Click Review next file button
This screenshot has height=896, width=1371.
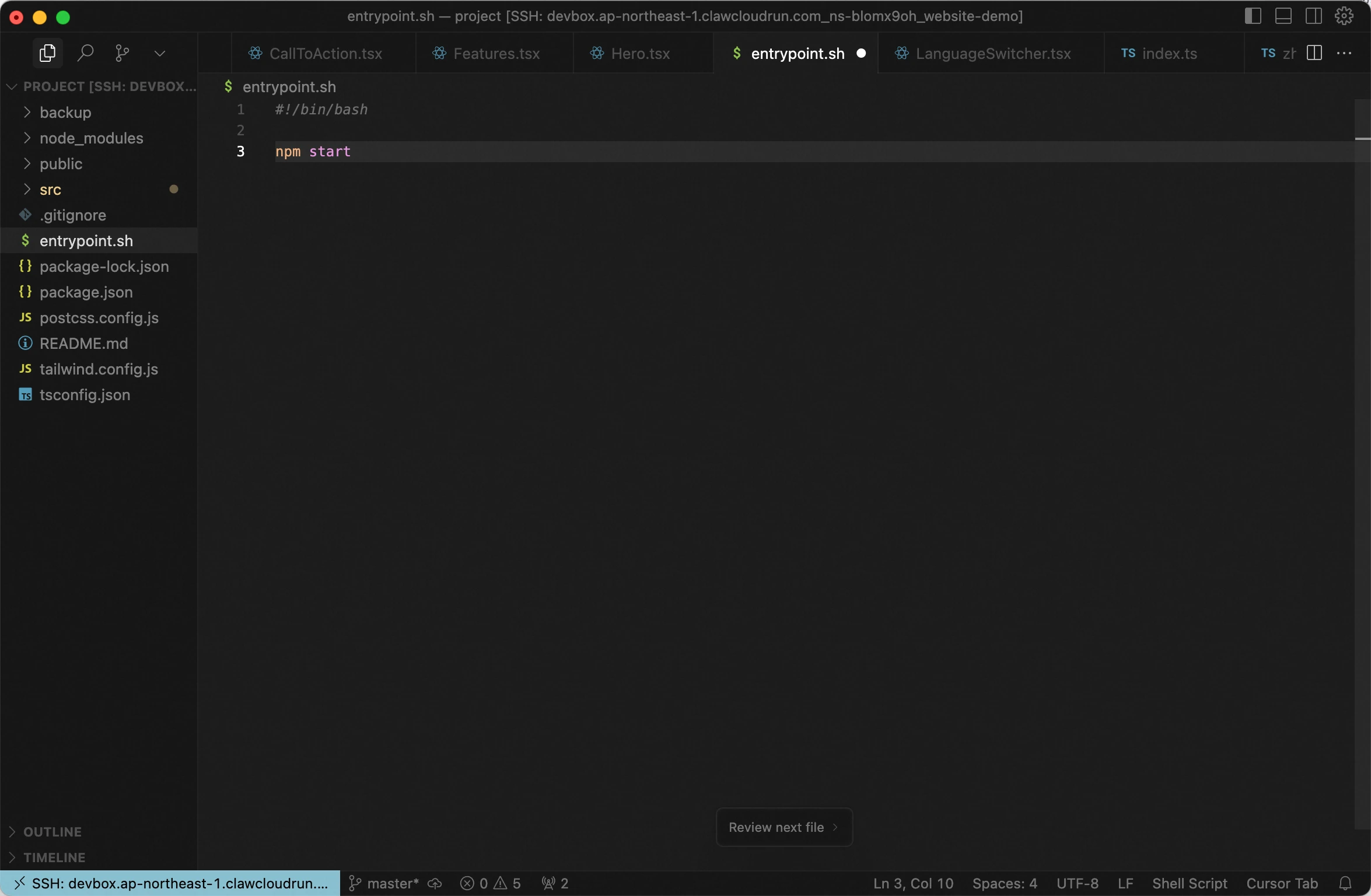point(784,827)
